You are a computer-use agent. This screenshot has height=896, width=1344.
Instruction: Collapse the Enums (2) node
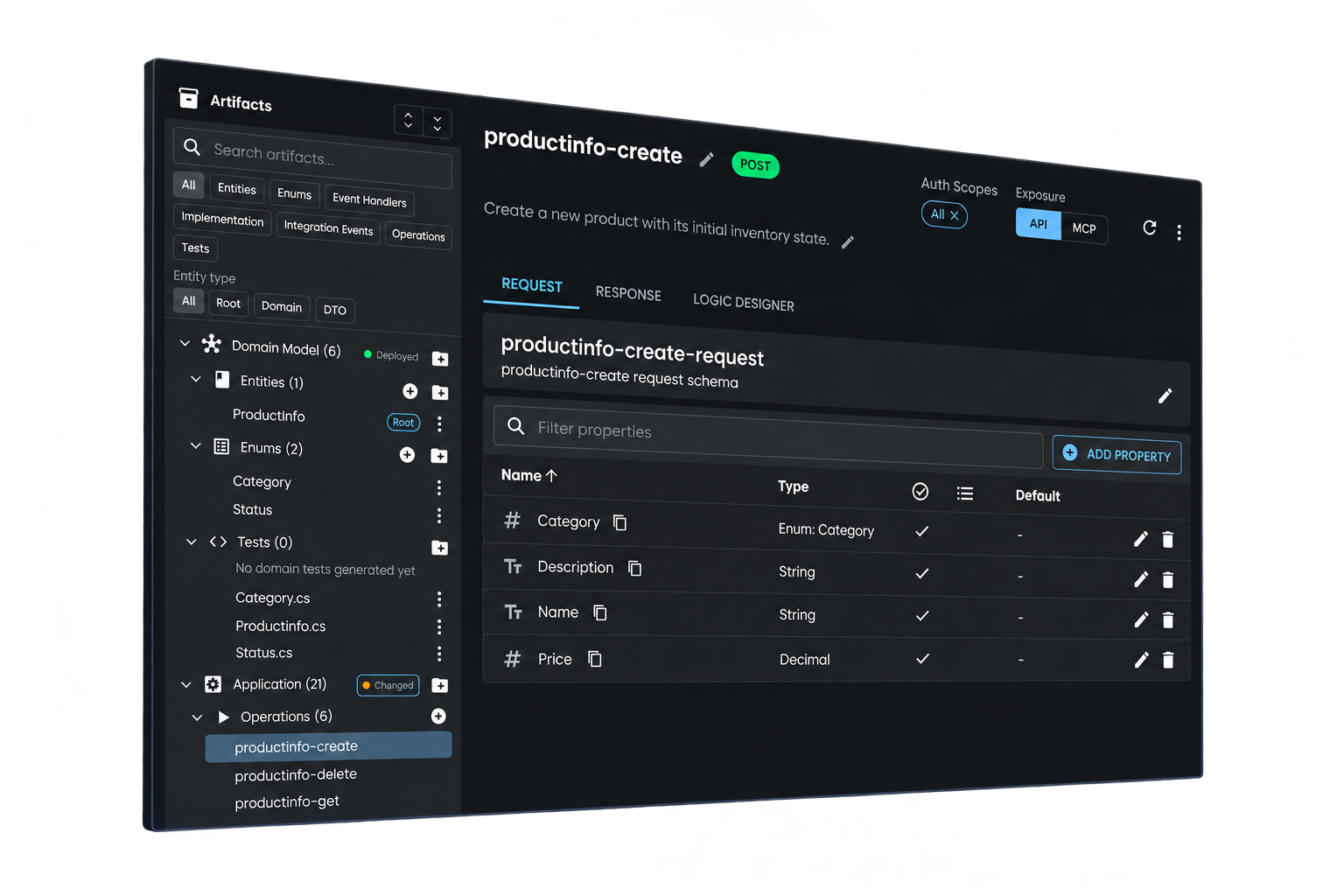pyautogui.click(x=196, y=446)
